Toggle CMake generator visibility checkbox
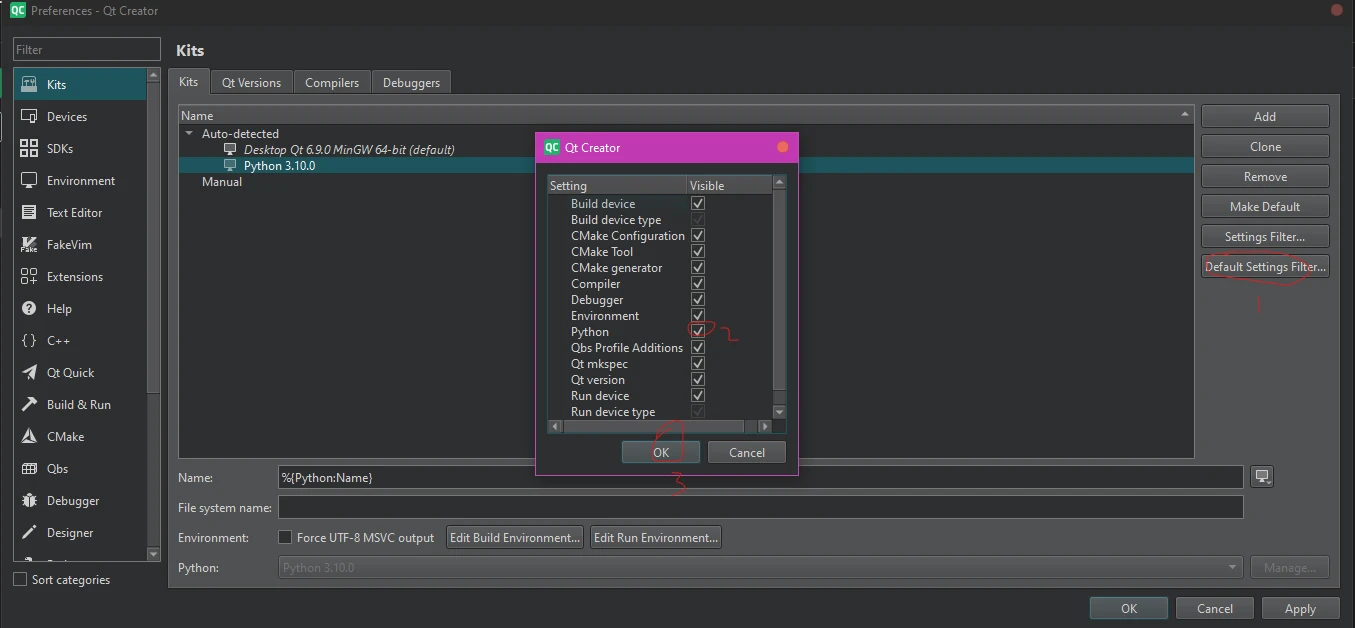The width and height of the screenshot is (1355, 628). pyautogui.click(x=698, y=268)
